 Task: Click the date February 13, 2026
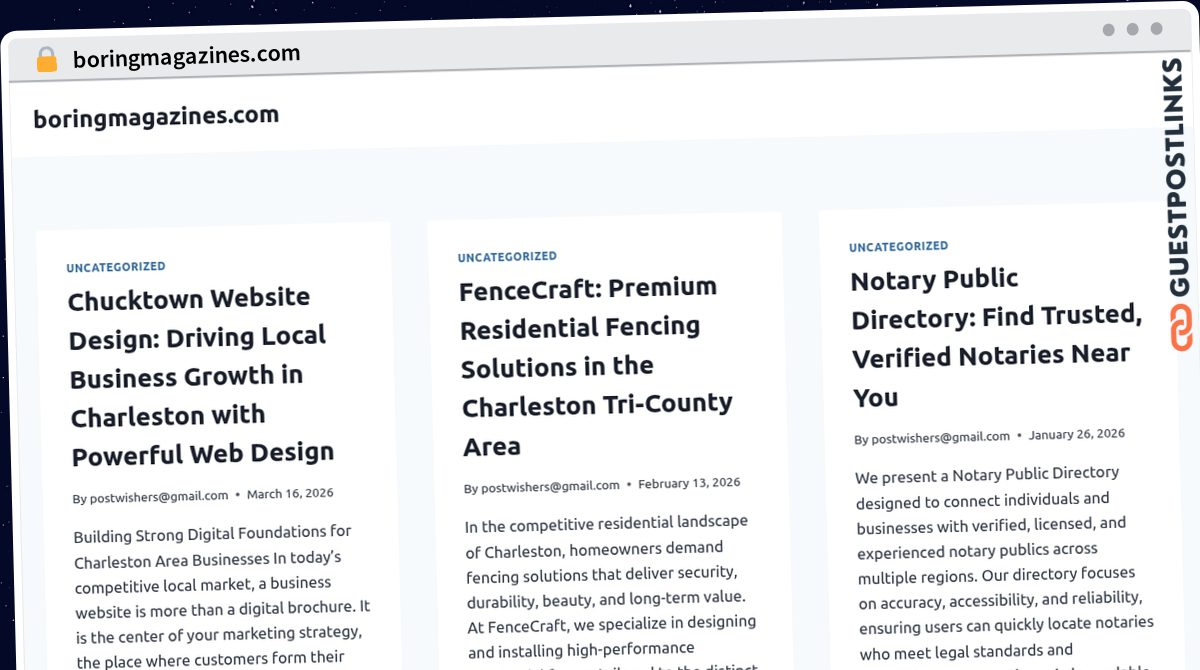point(689,483)
